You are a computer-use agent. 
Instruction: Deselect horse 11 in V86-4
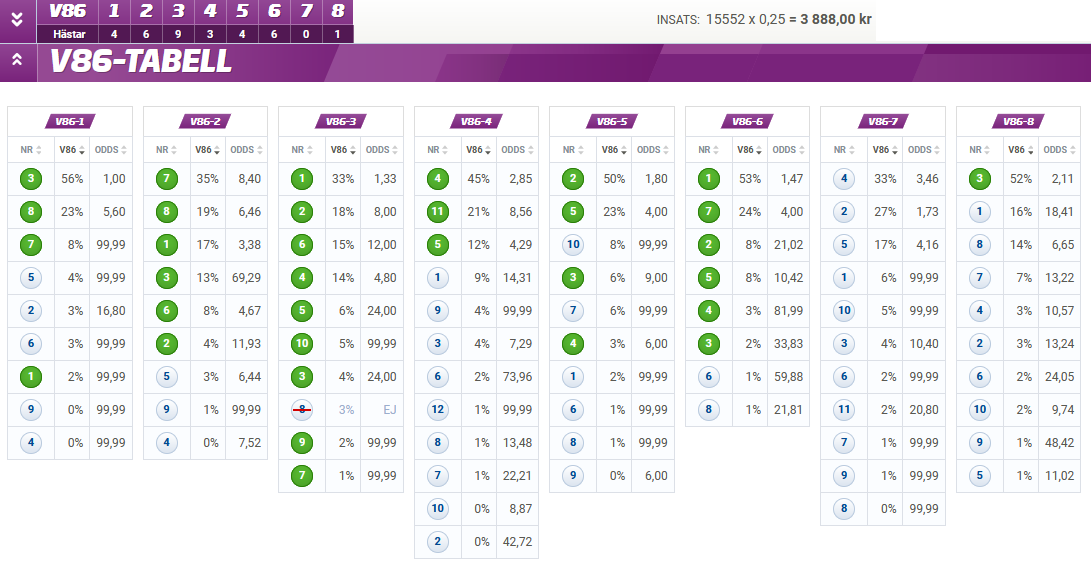438,212
